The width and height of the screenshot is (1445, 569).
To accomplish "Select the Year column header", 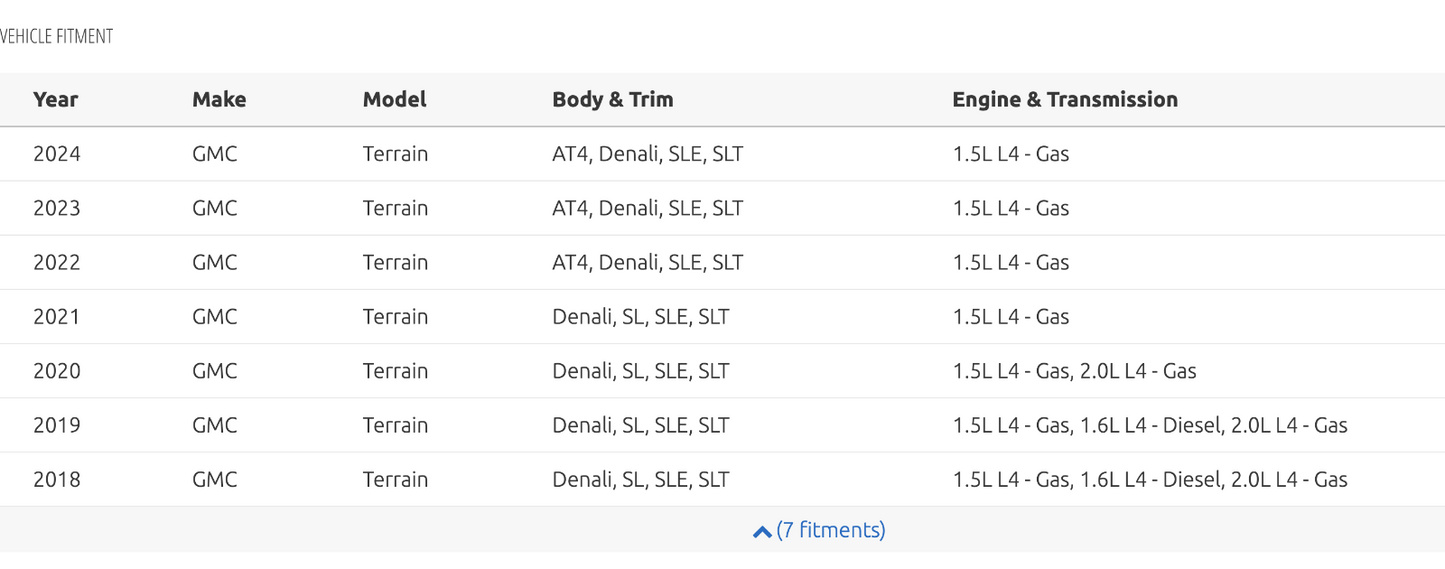I will [x=56, y=99].
